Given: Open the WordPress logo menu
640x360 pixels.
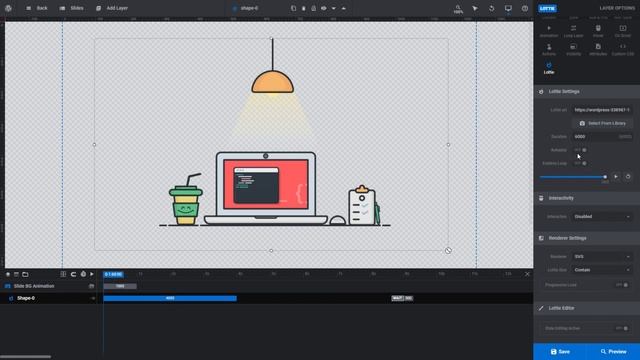Looking at the screenshot, I should [8, 8].
